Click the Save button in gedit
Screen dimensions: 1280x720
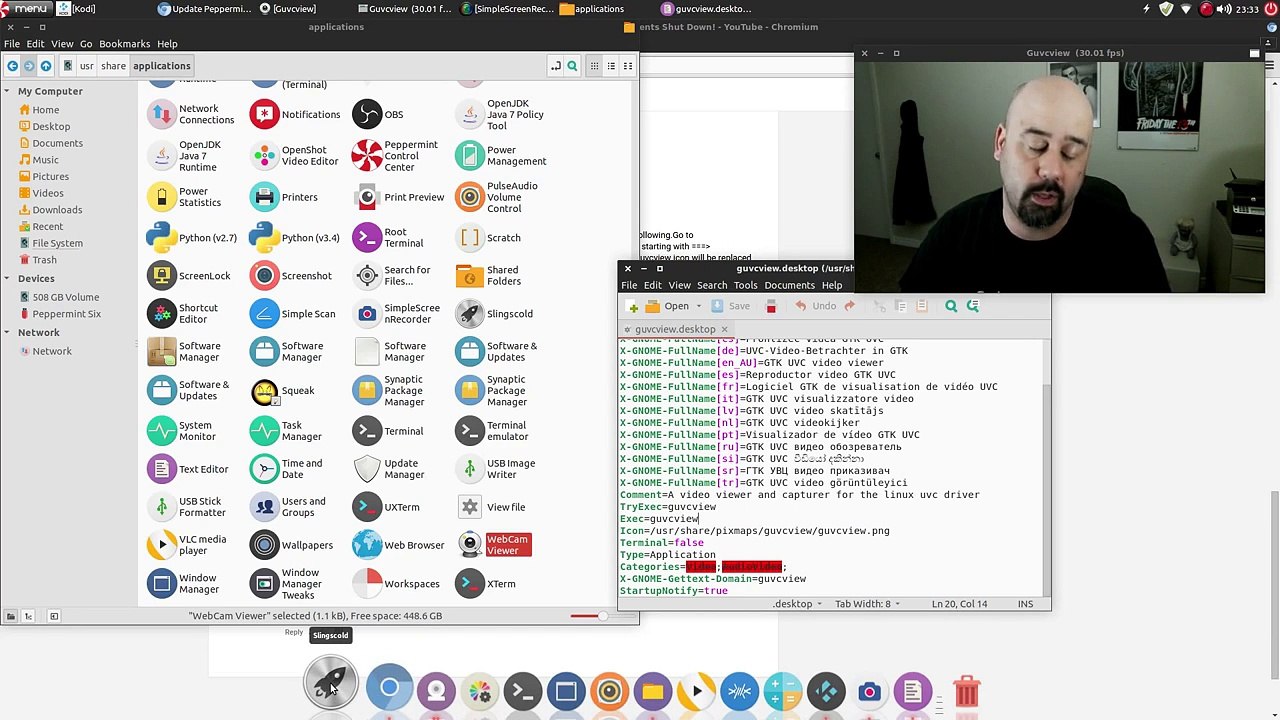coord(731,306)
